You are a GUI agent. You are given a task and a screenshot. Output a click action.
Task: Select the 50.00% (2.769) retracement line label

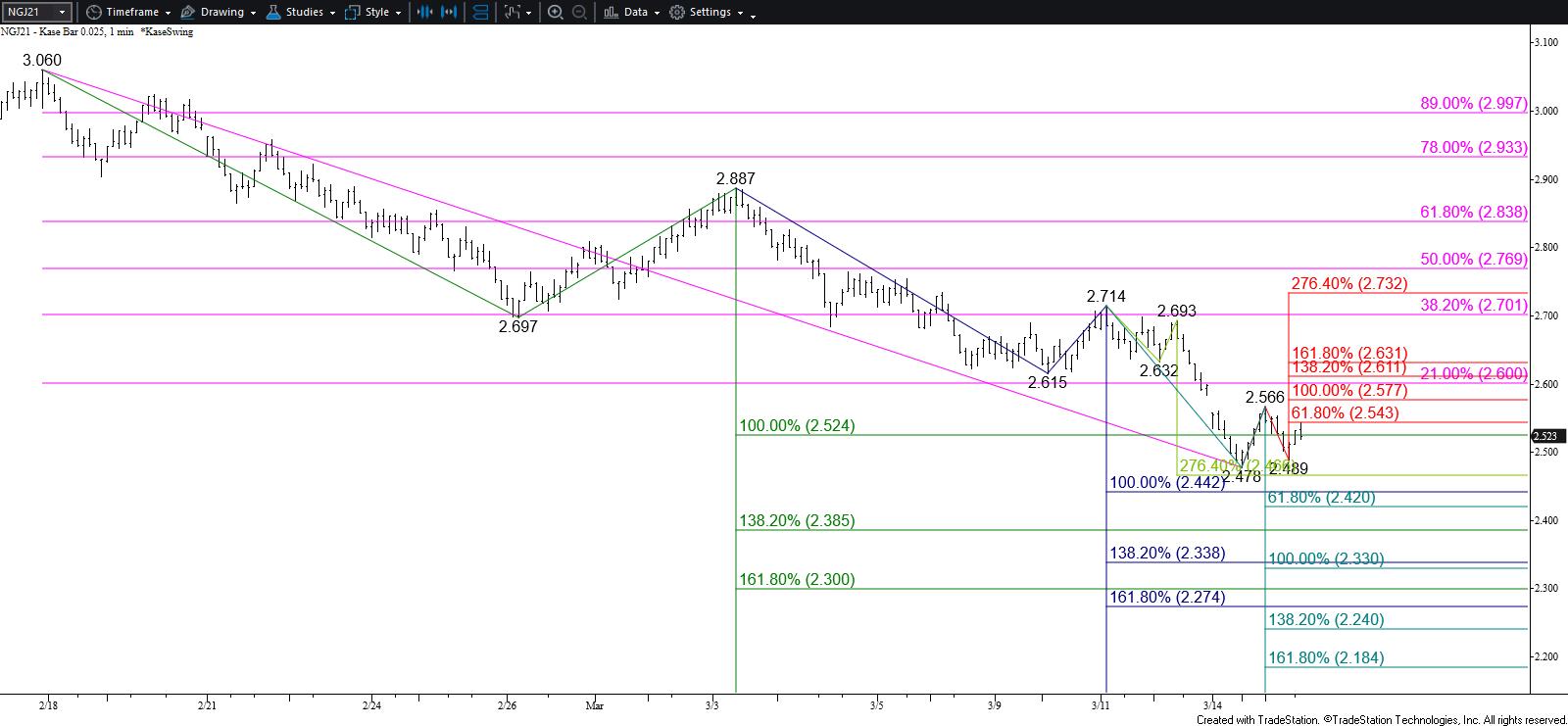[x=1473, y=260]
